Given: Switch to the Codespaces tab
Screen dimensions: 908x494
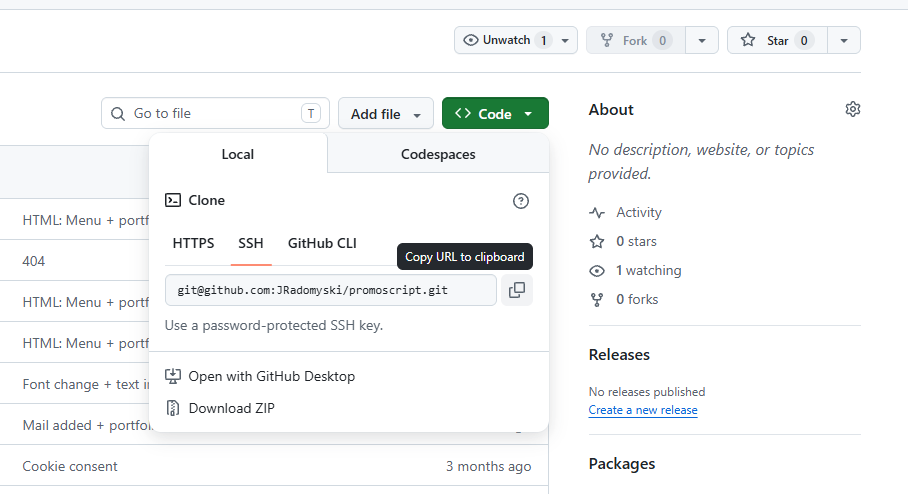Looking at the screenshot, I should pos(438,154).
